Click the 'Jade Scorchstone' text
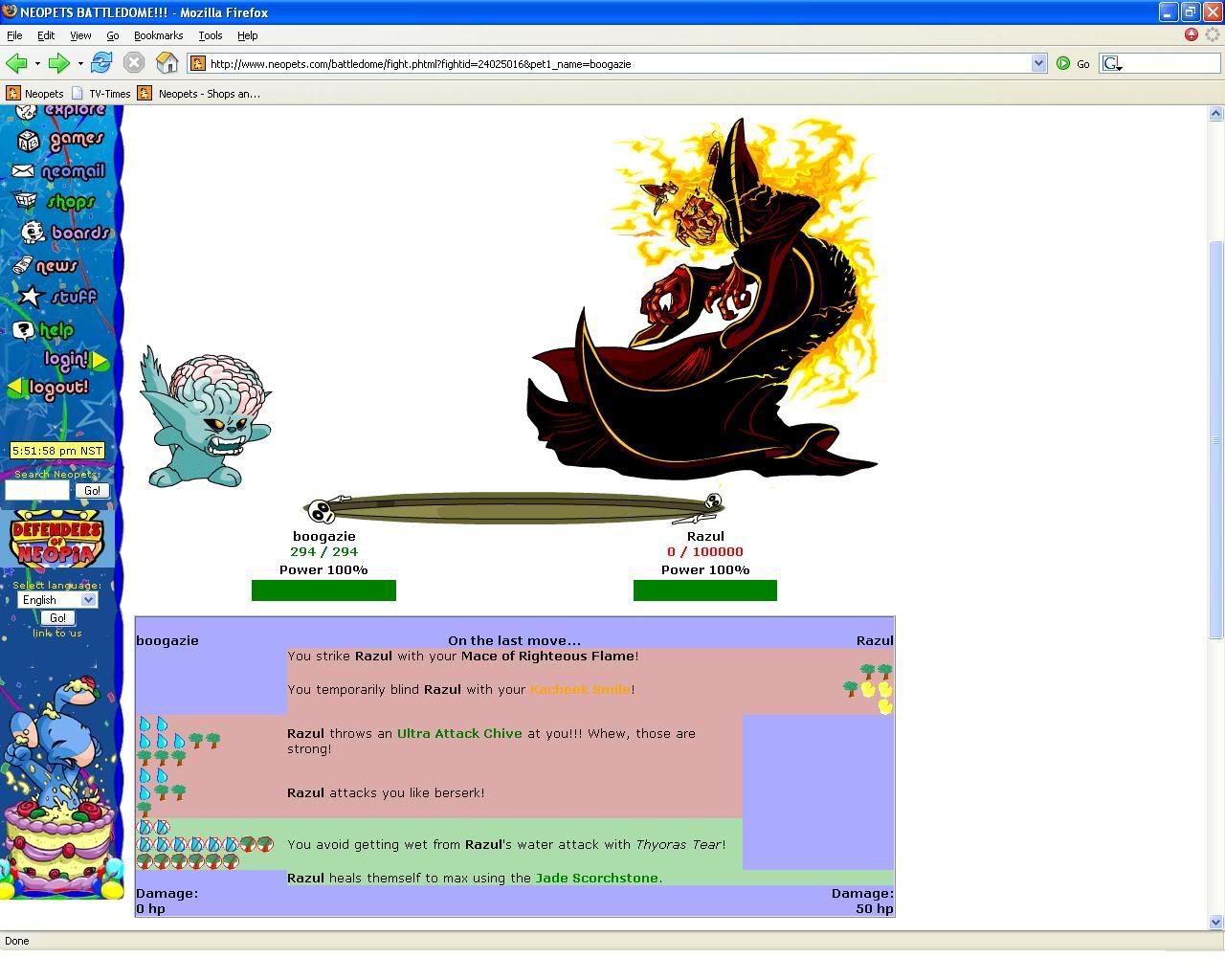 point(597,878)
